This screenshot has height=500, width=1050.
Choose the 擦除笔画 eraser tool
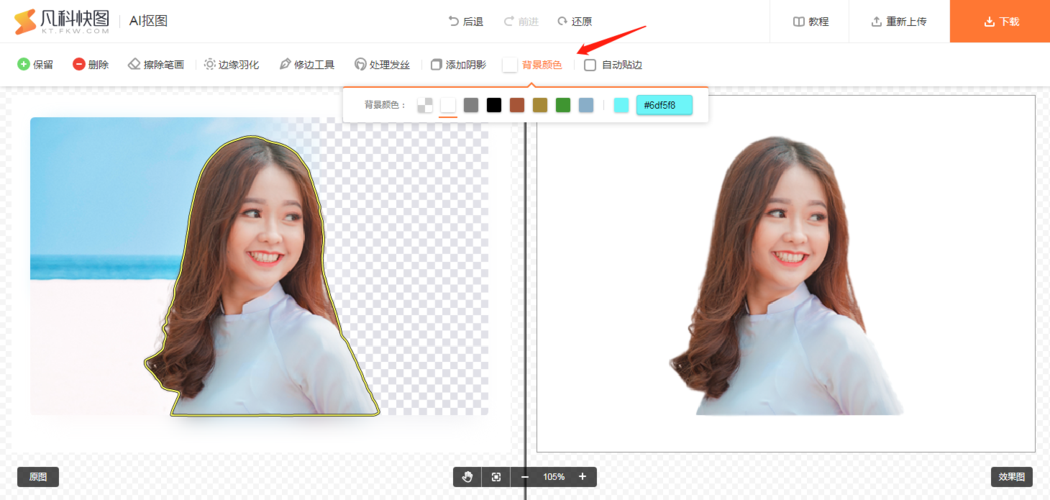(x=156, y=65)
